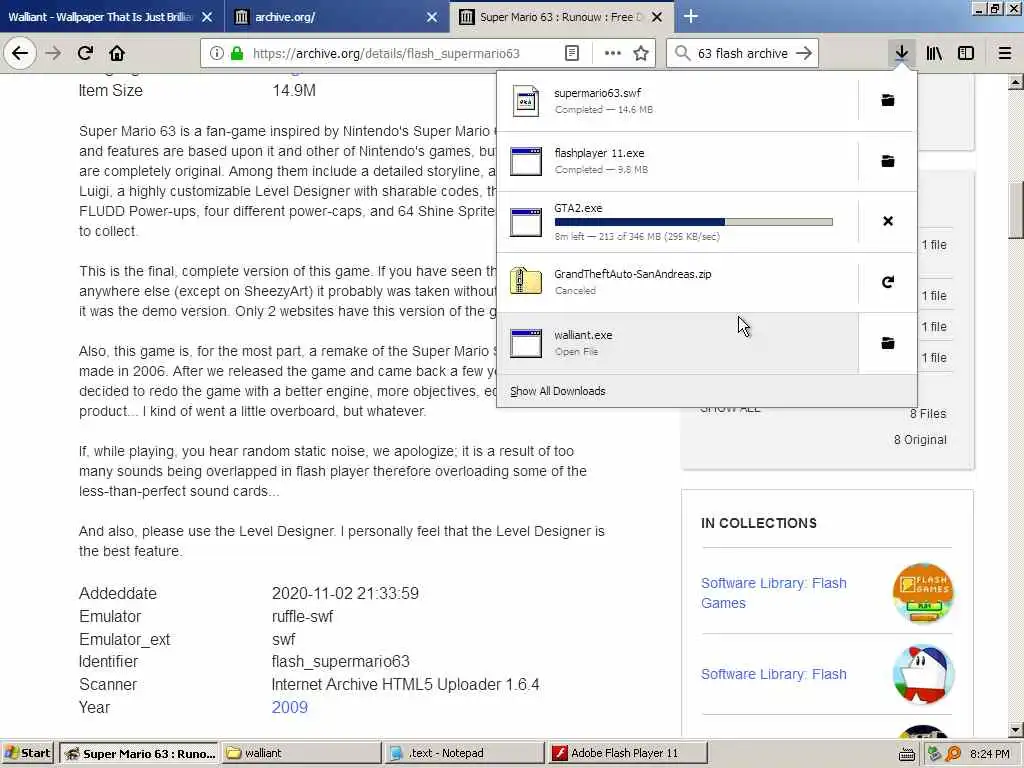Image resolution: width=1024 pixels, height=768 pixels.
Task: Toggle reader view icon in address bar
Action: [x=571, y=53]
